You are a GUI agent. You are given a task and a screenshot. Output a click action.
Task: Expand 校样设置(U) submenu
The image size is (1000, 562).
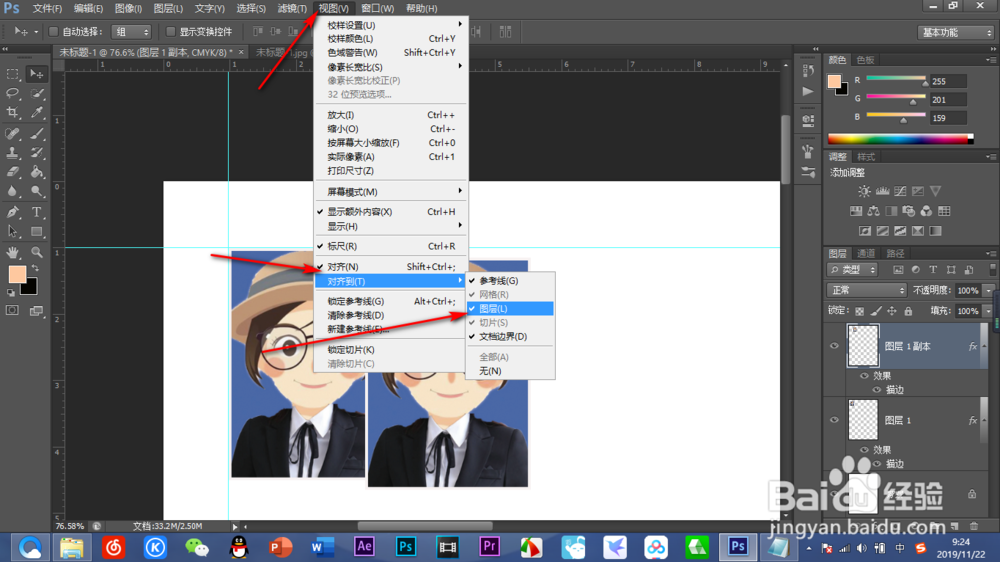(x=391, y=25)
